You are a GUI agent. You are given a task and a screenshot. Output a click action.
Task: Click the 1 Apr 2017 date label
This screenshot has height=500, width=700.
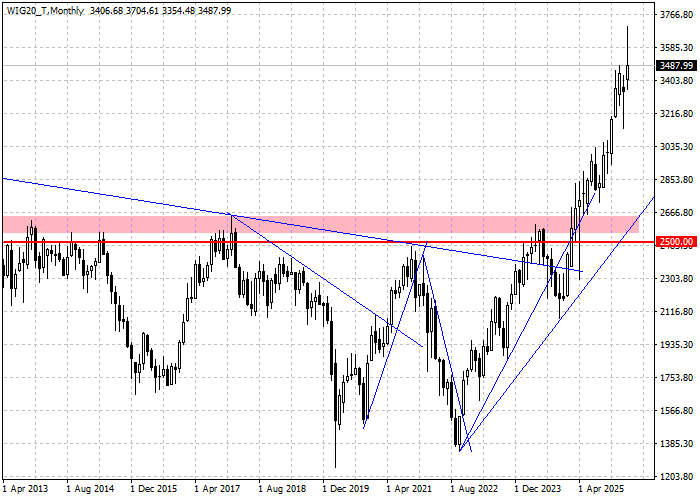point(219,489)
